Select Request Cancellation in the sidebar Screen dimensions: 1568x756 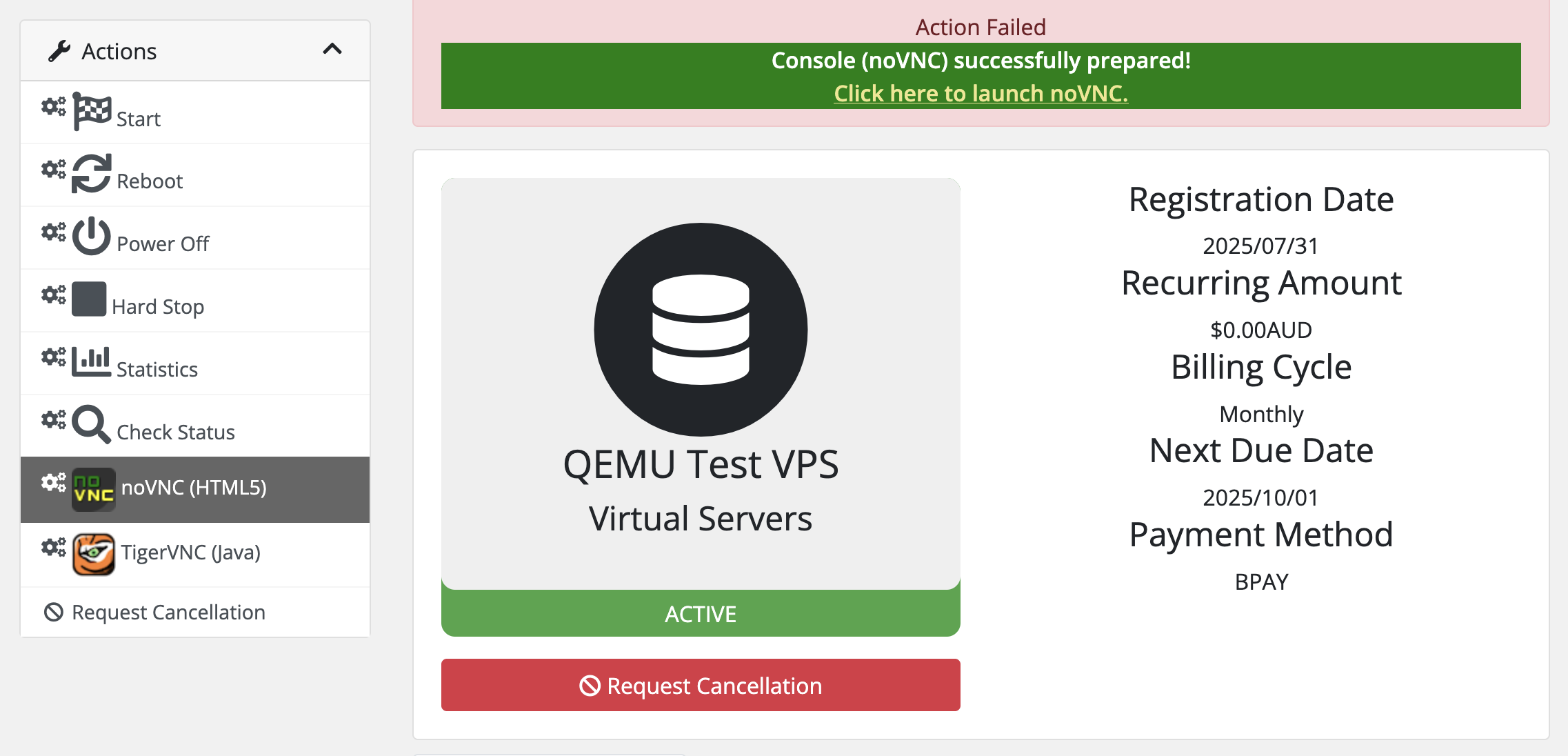coord(168,613)
